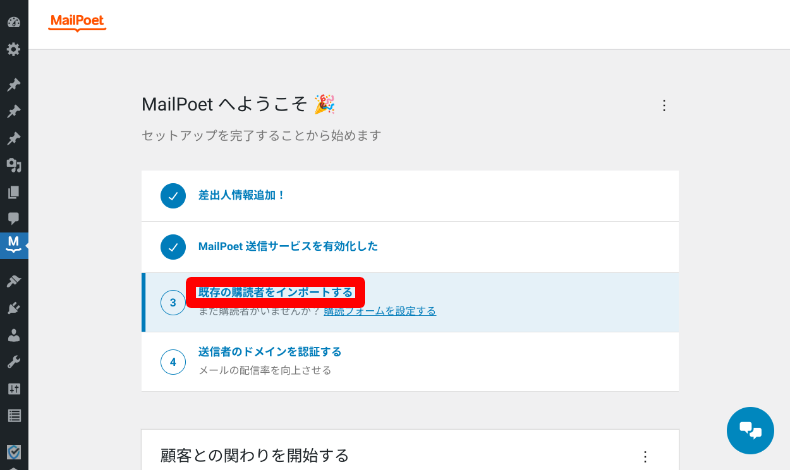
Task: Click the checked circle beside 差出人情報追加！
Action: point(173,196)
